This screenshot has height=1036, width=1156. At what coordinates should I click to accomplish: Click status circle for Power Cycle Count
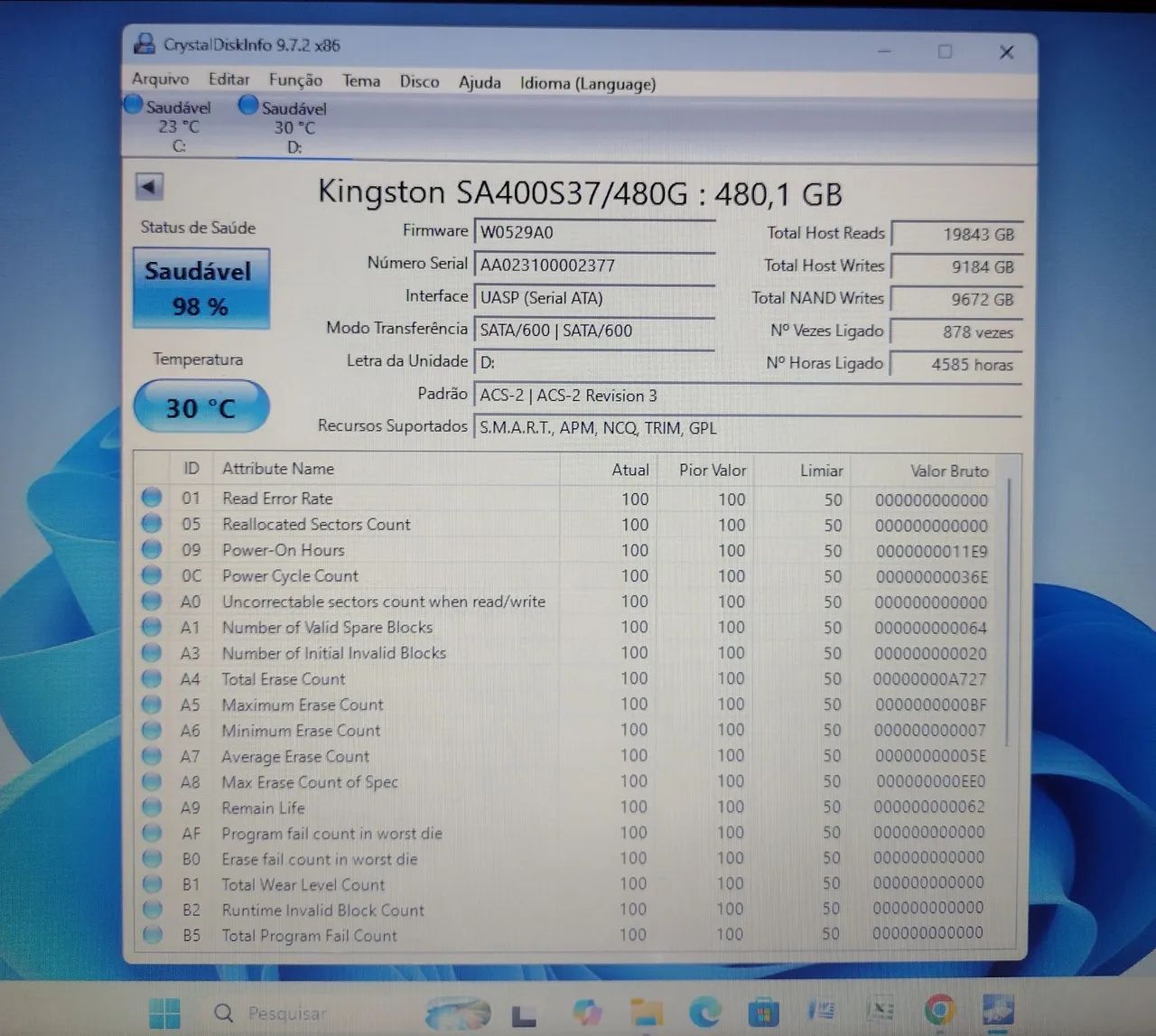pyautogui.click(x=152, y=575)
